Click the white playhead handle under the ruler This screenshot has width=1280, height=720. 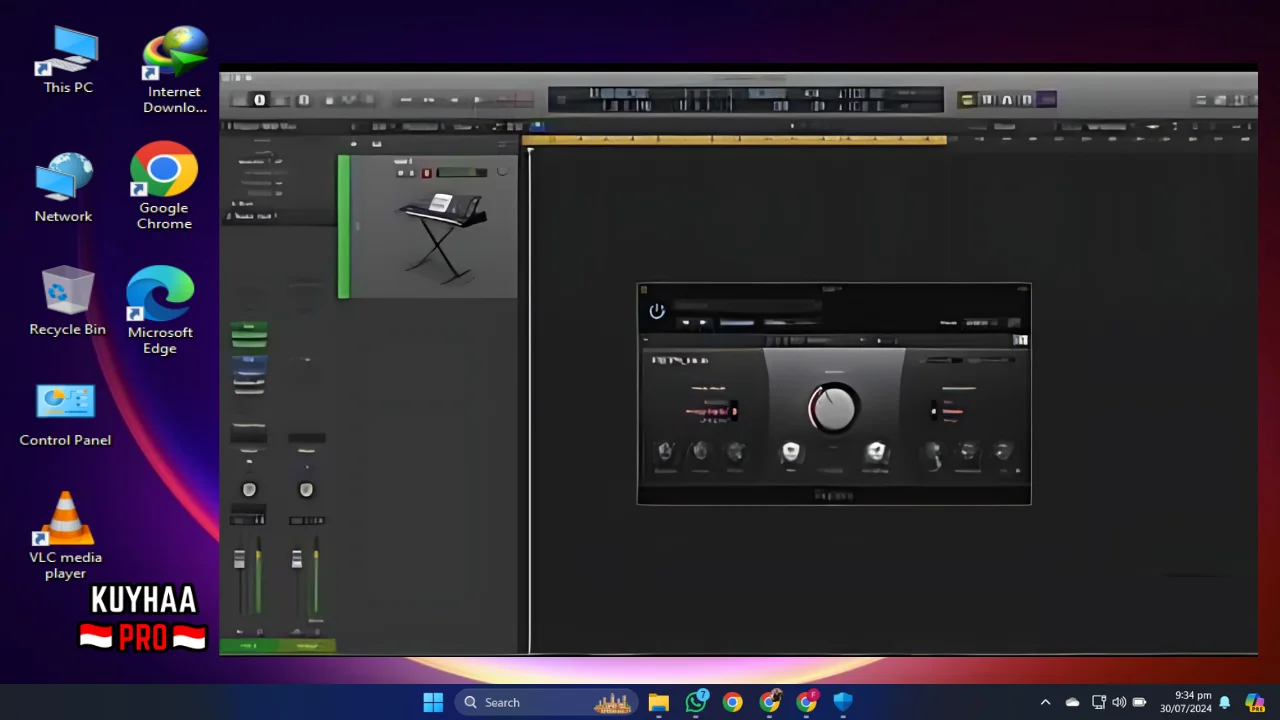click(x=529, y=150)
